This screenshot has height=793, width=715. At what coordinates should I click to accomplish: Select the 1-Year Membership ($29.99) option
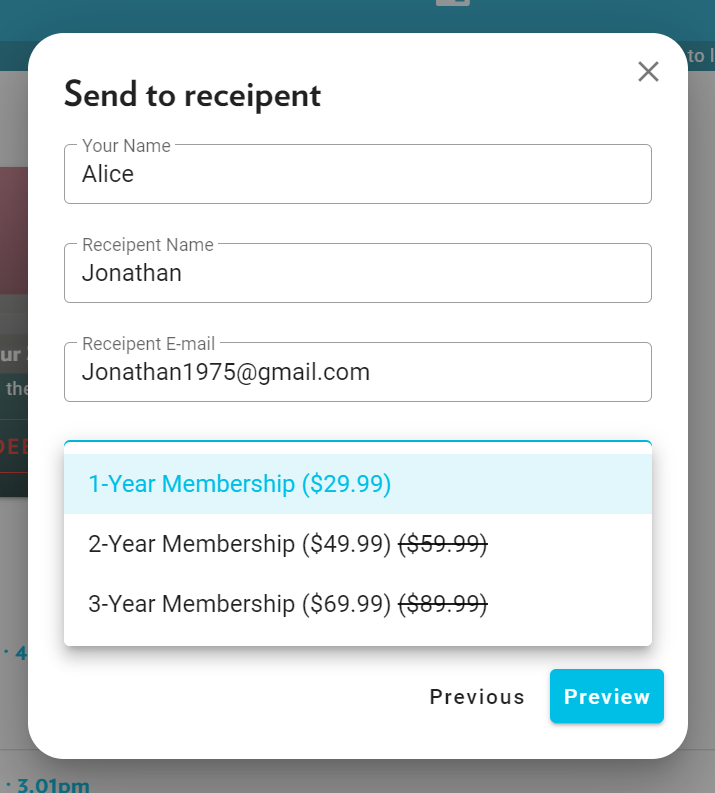coord(358,484)
